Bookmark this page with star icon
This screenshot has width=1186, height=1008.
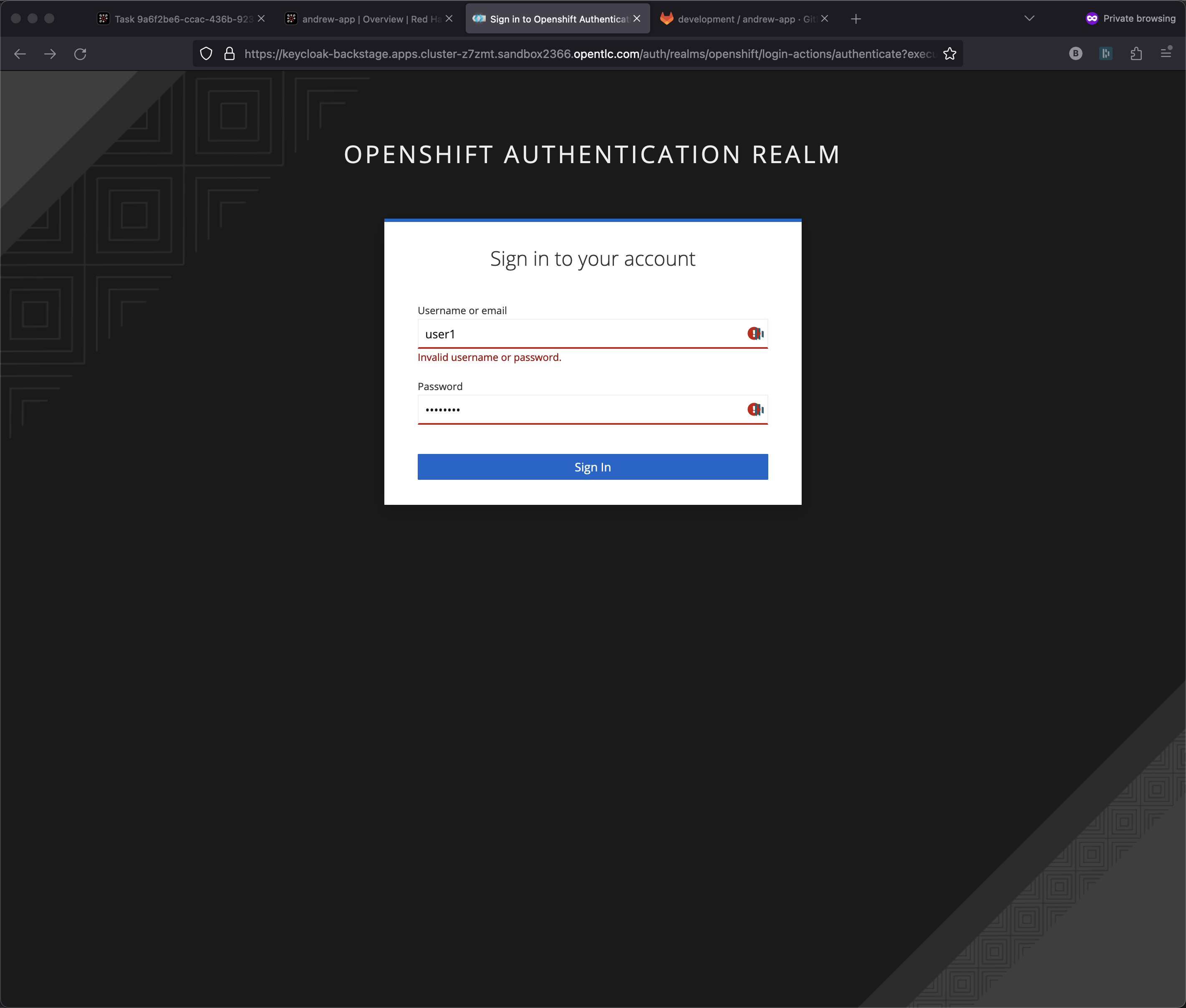coord(949,54)
